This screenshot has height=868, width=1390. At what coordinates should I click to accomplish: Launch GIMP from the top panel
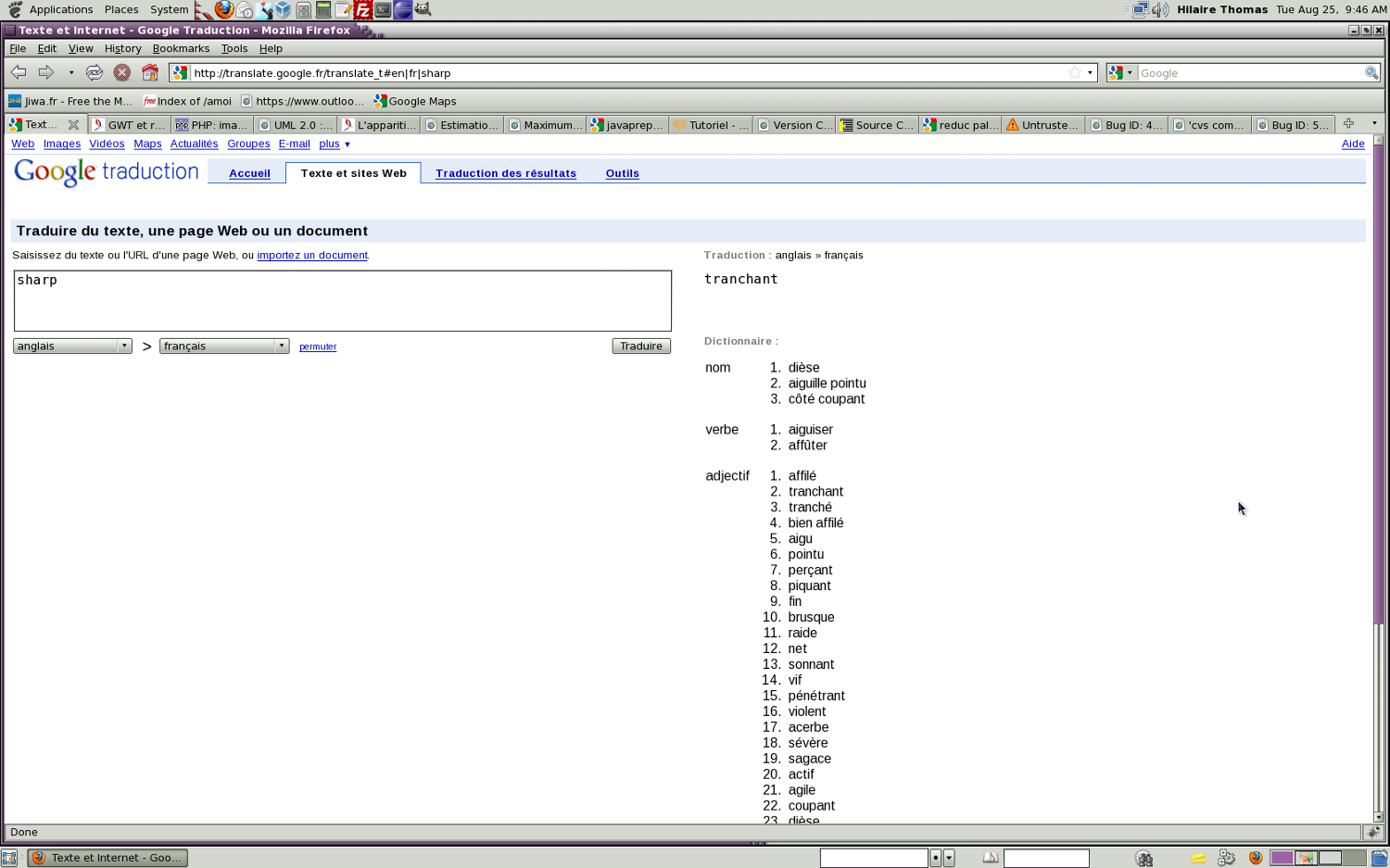[423, 9]
